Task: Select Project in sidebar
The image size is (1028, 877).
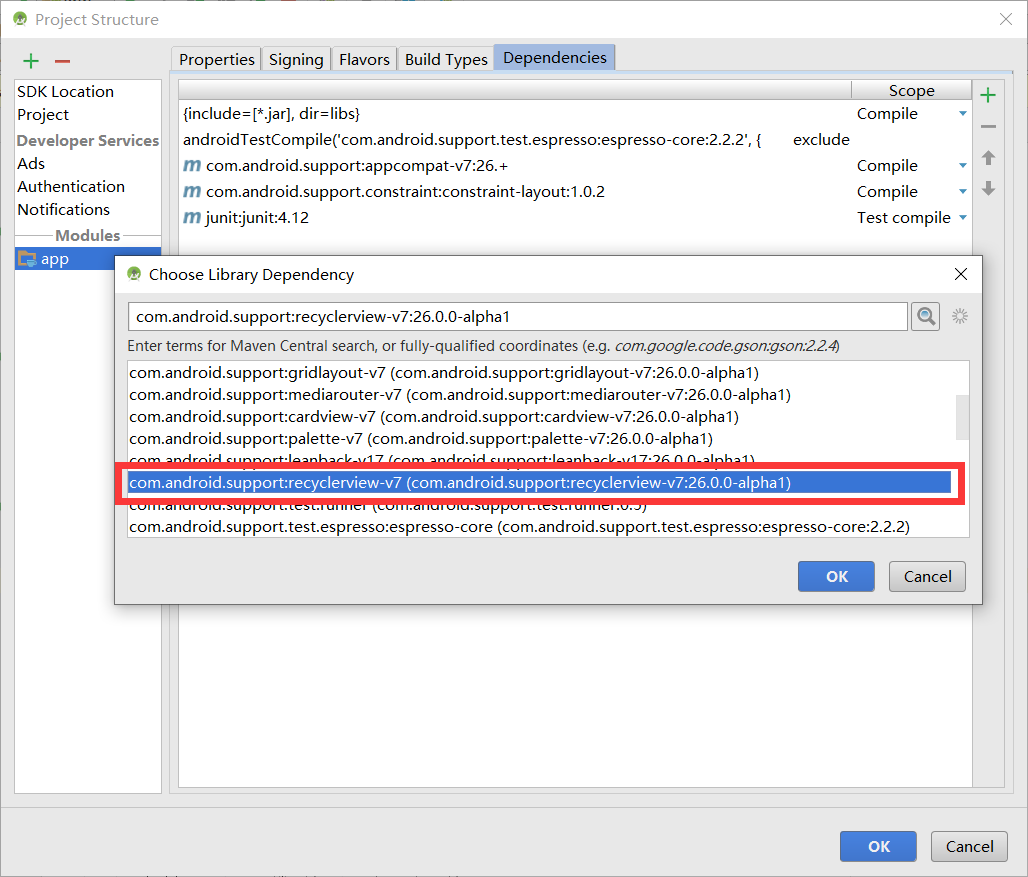Action: tap(43, 114)
